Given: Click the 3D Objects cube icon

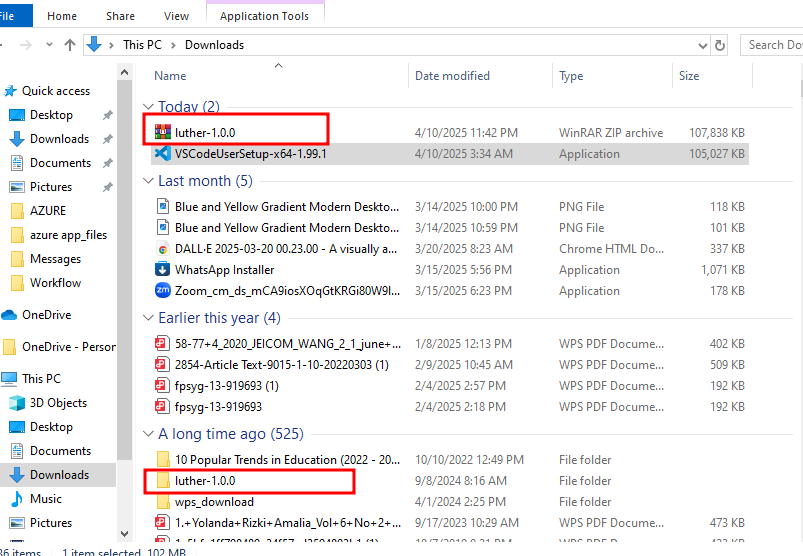Looking at the screenshot, I should click(17, 403).
